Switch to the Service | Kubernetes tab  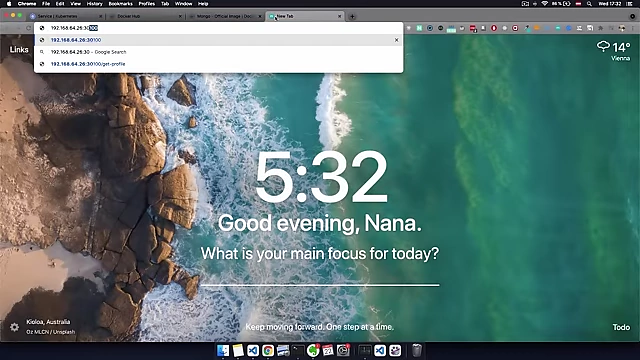[64, 16]
